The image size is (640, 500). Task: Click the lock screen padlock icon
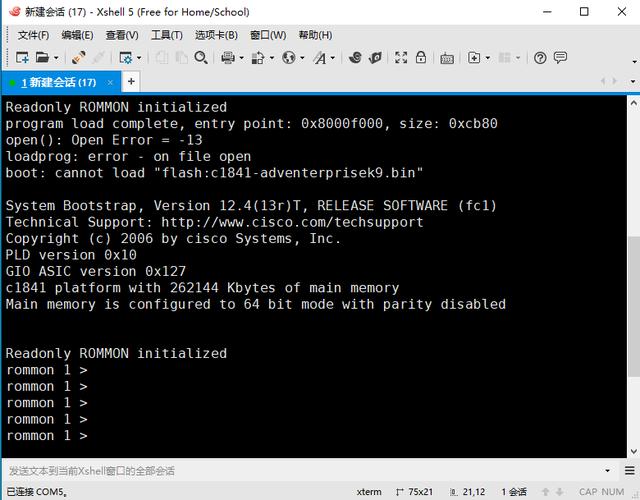pos(421,58)
